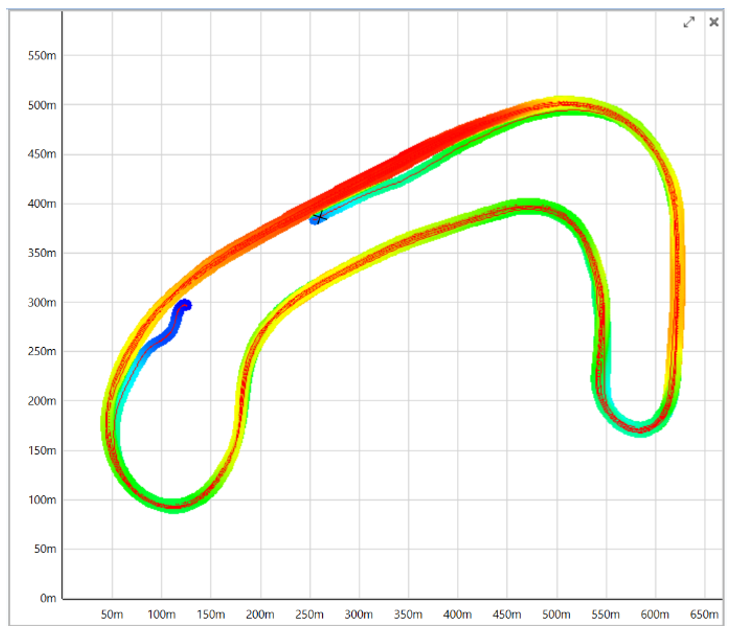Expand the track map to full size
This screenshot has height=631, width=731.
689,22
